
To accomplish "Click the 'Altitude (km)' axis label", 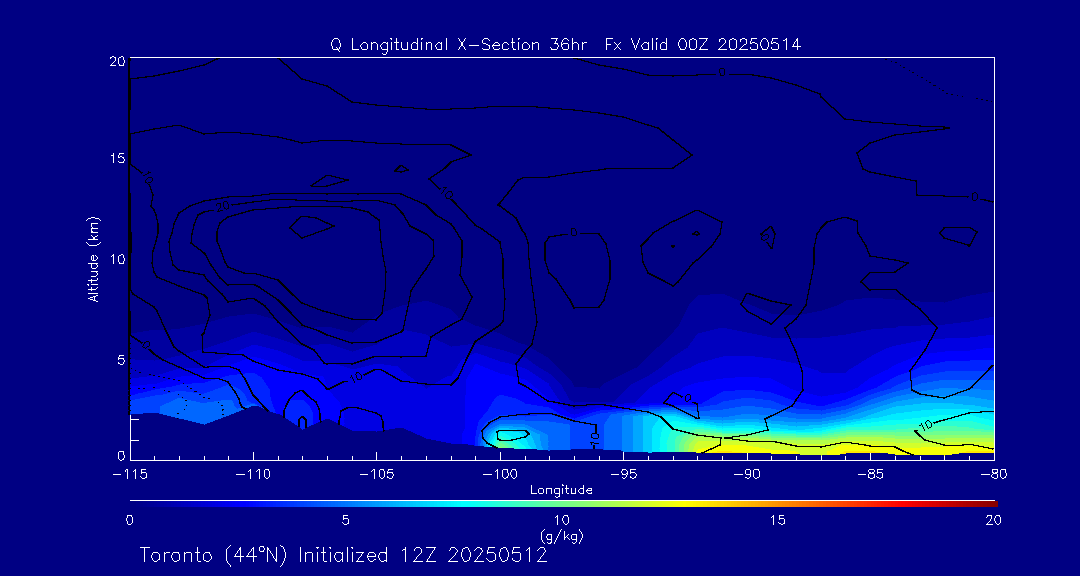I will (x=94, y=258).
